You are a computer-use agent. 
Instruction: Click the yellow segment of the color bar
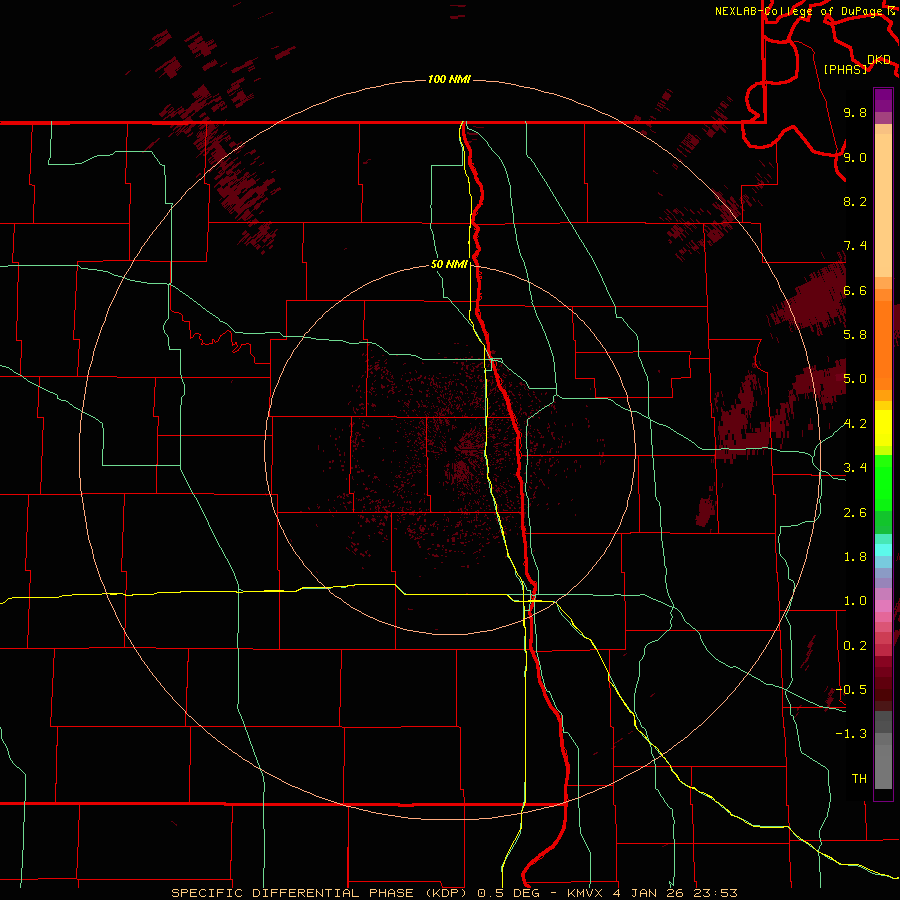click(883, 428)
